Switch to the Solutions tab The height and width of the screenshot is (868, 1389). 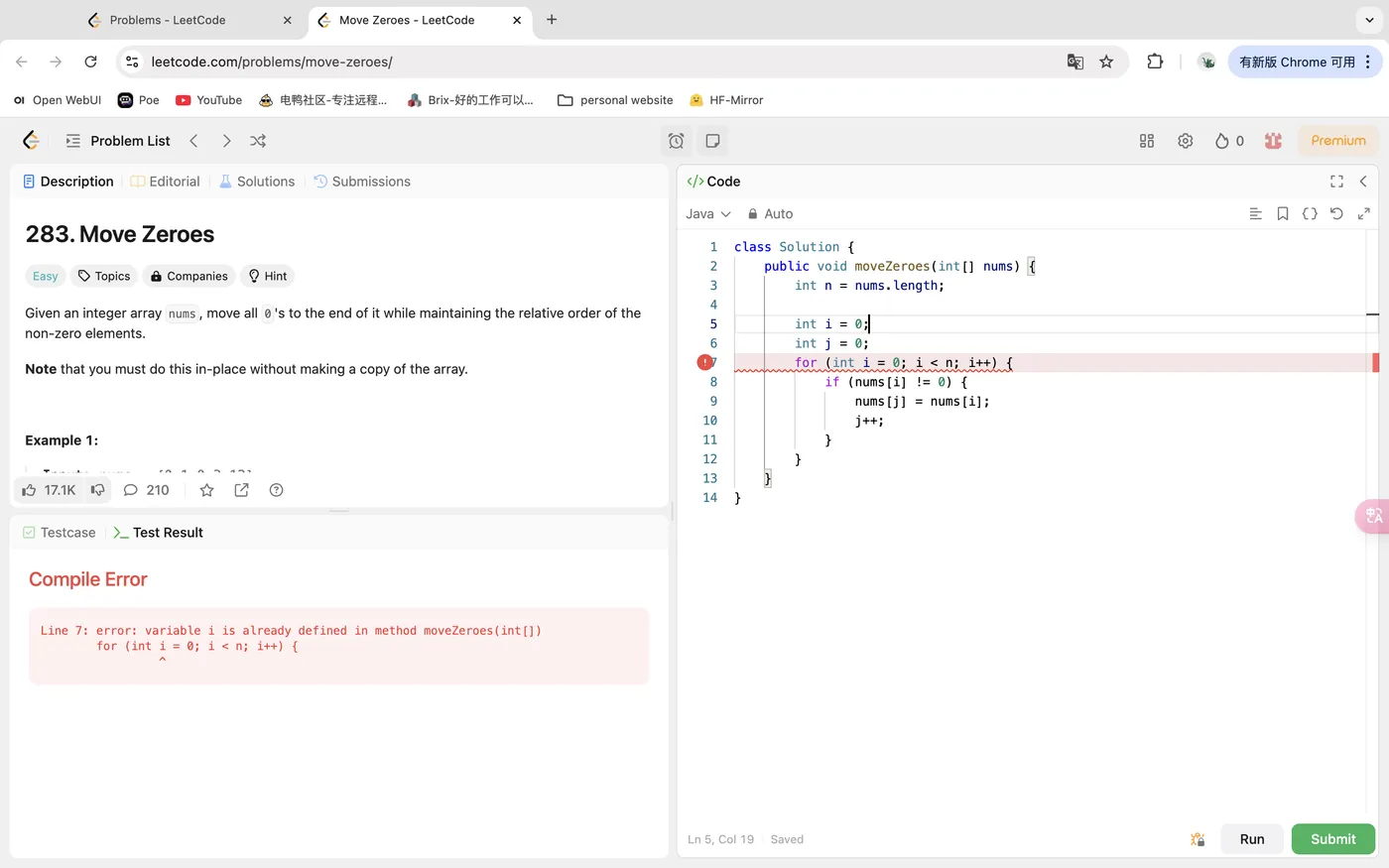coord(257,182)
